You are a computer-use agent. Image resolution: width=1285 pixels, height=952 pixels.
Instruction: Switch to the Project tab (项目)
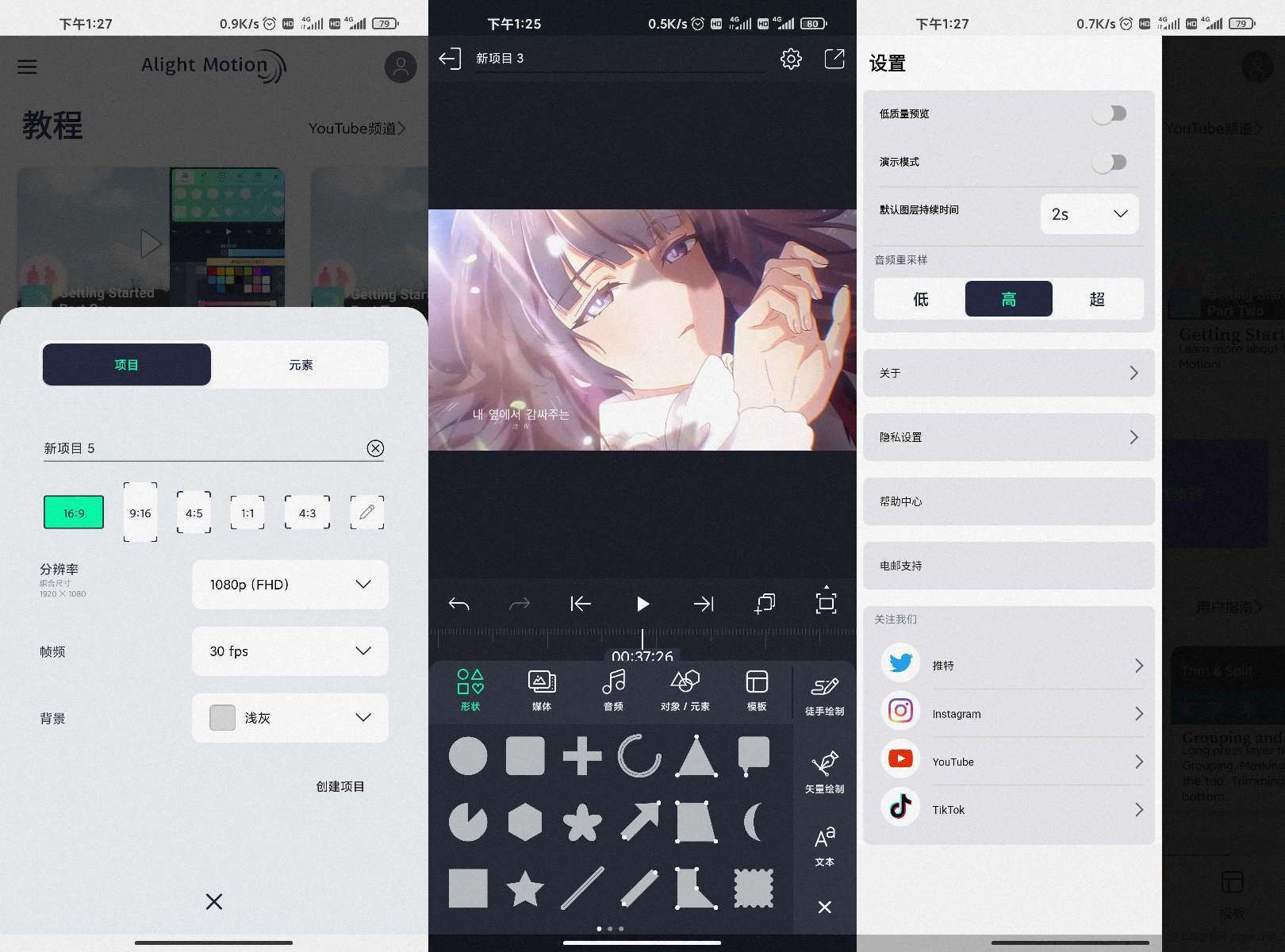pos(127,365)
